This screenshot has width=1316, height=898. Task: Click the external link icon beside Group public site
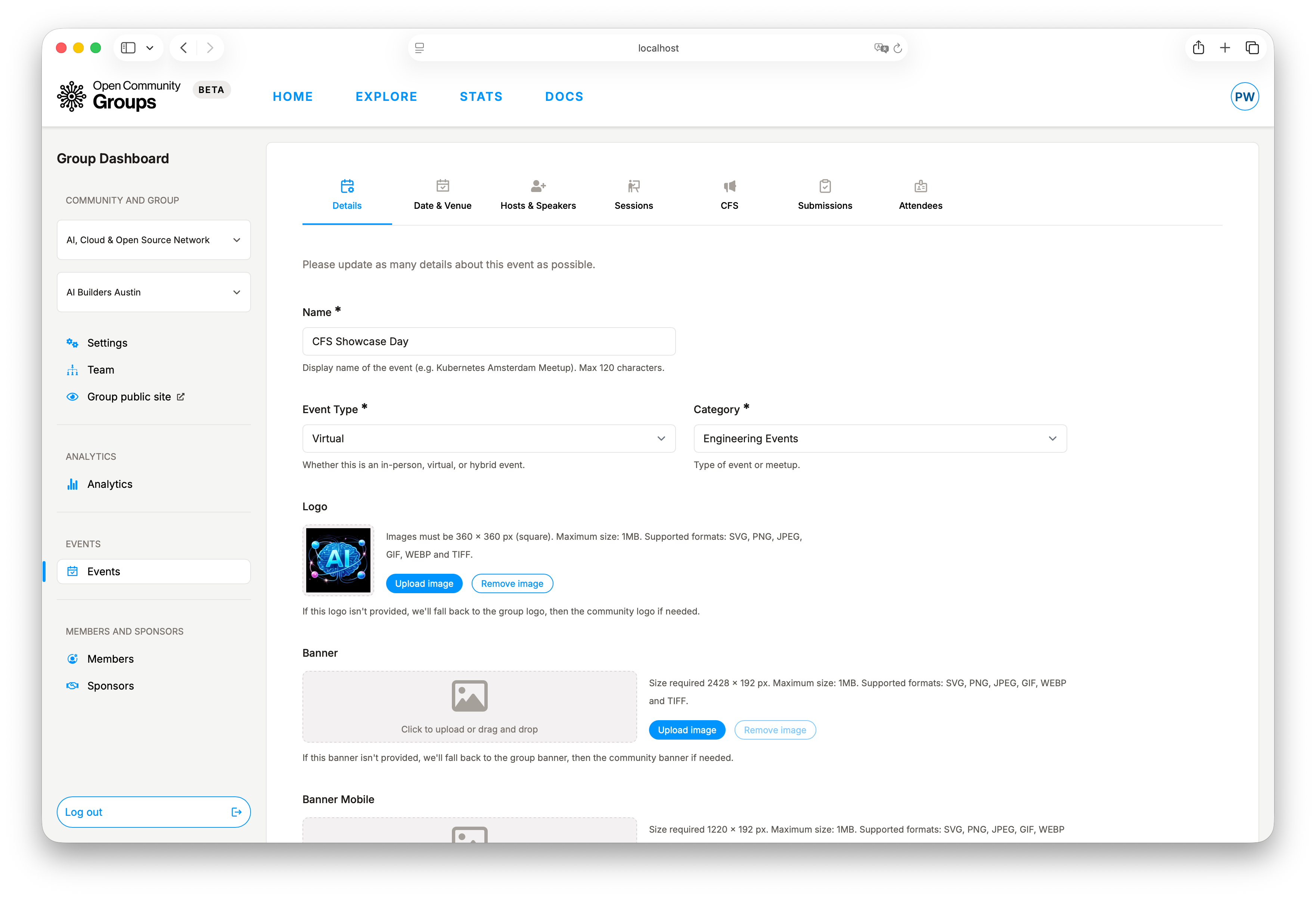(181, 397)
